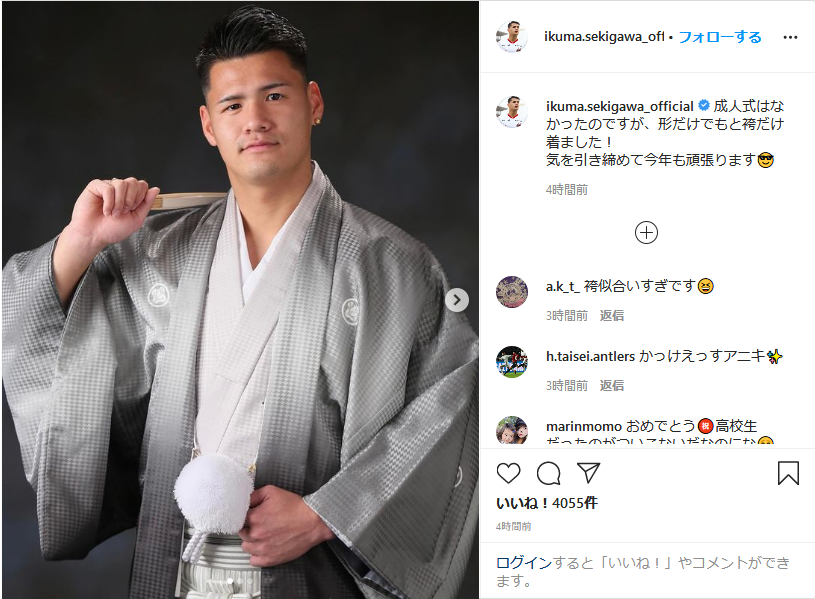Open the ikuma.sekigawa_official username in the caption
Viewport: 815px width, 599px height.
coord(620,106)
